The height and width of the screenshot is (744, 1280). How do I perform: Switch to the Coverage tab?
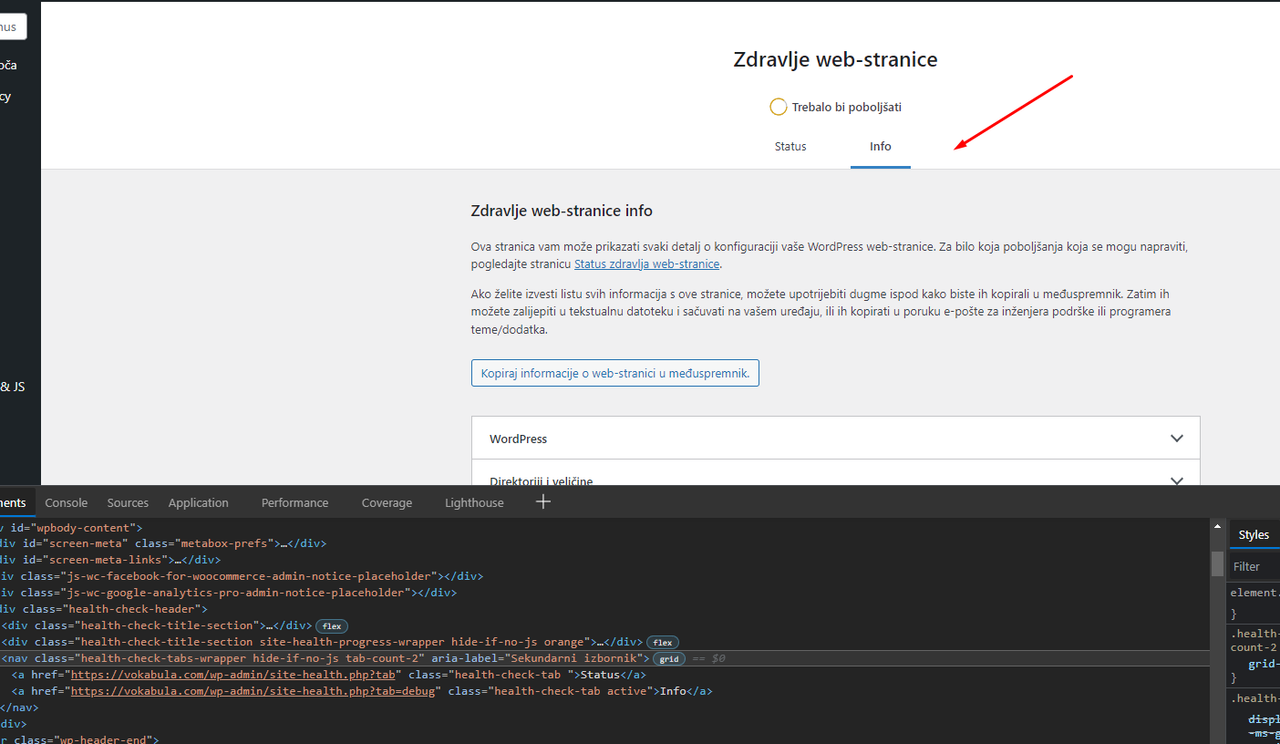(x=387, y=503)
